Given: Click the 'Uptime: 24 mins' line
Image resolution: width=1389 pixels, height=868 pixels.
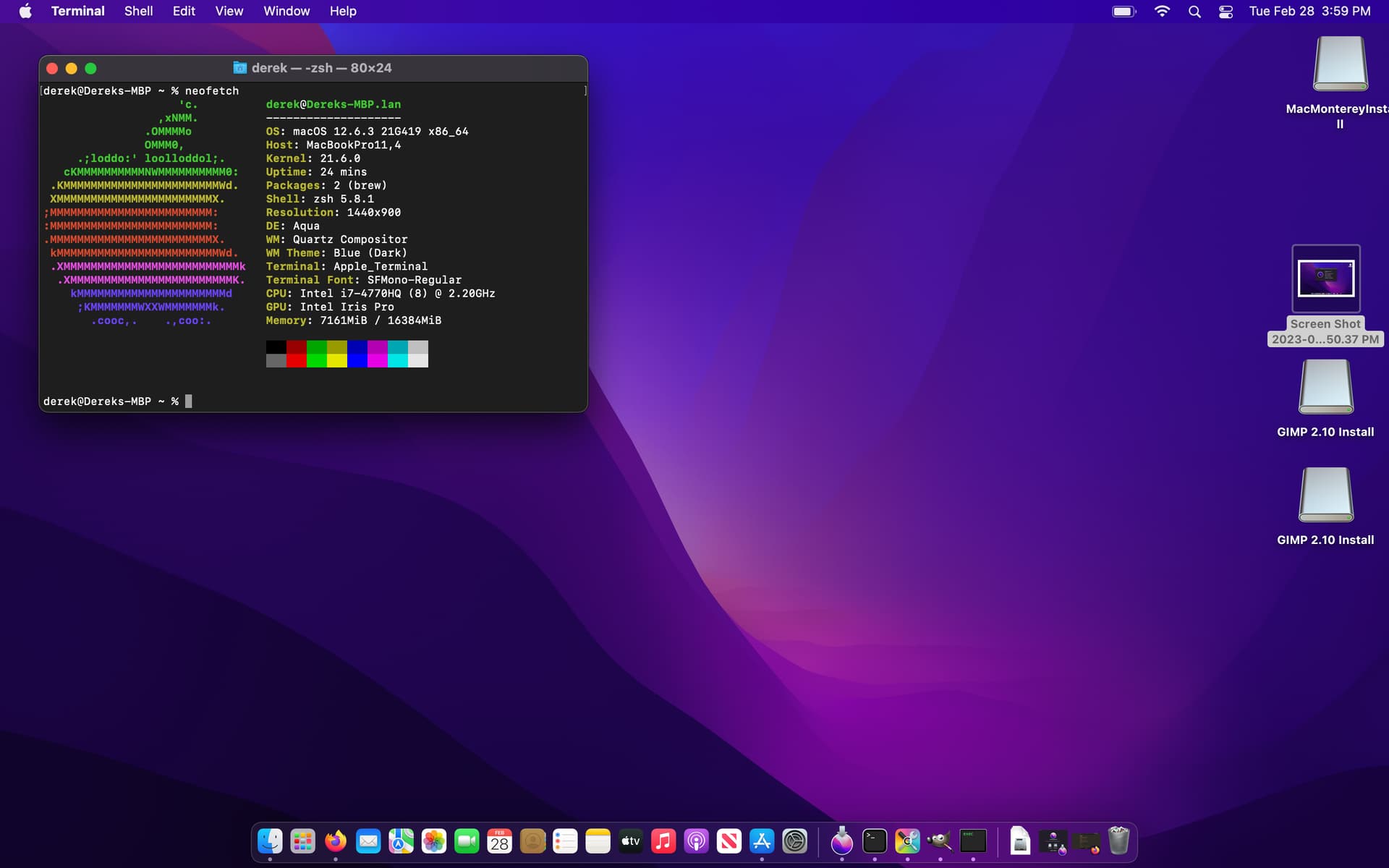Looking at the screenshot, I should click(316, 171).
